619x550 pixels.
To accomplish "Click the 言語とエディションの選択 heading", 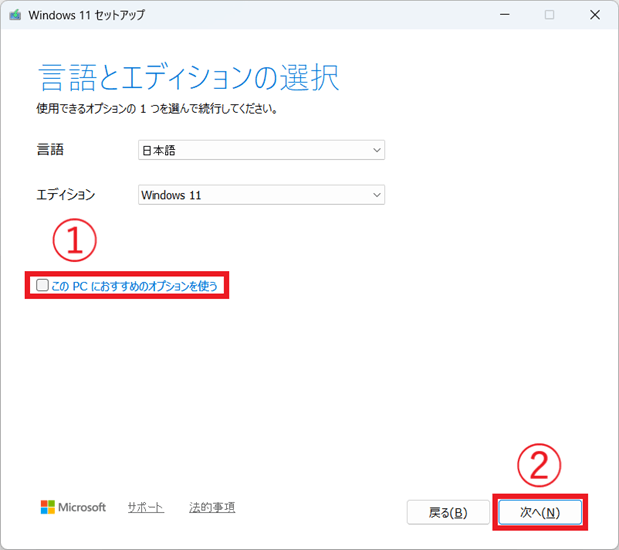I will click(188, 77).
